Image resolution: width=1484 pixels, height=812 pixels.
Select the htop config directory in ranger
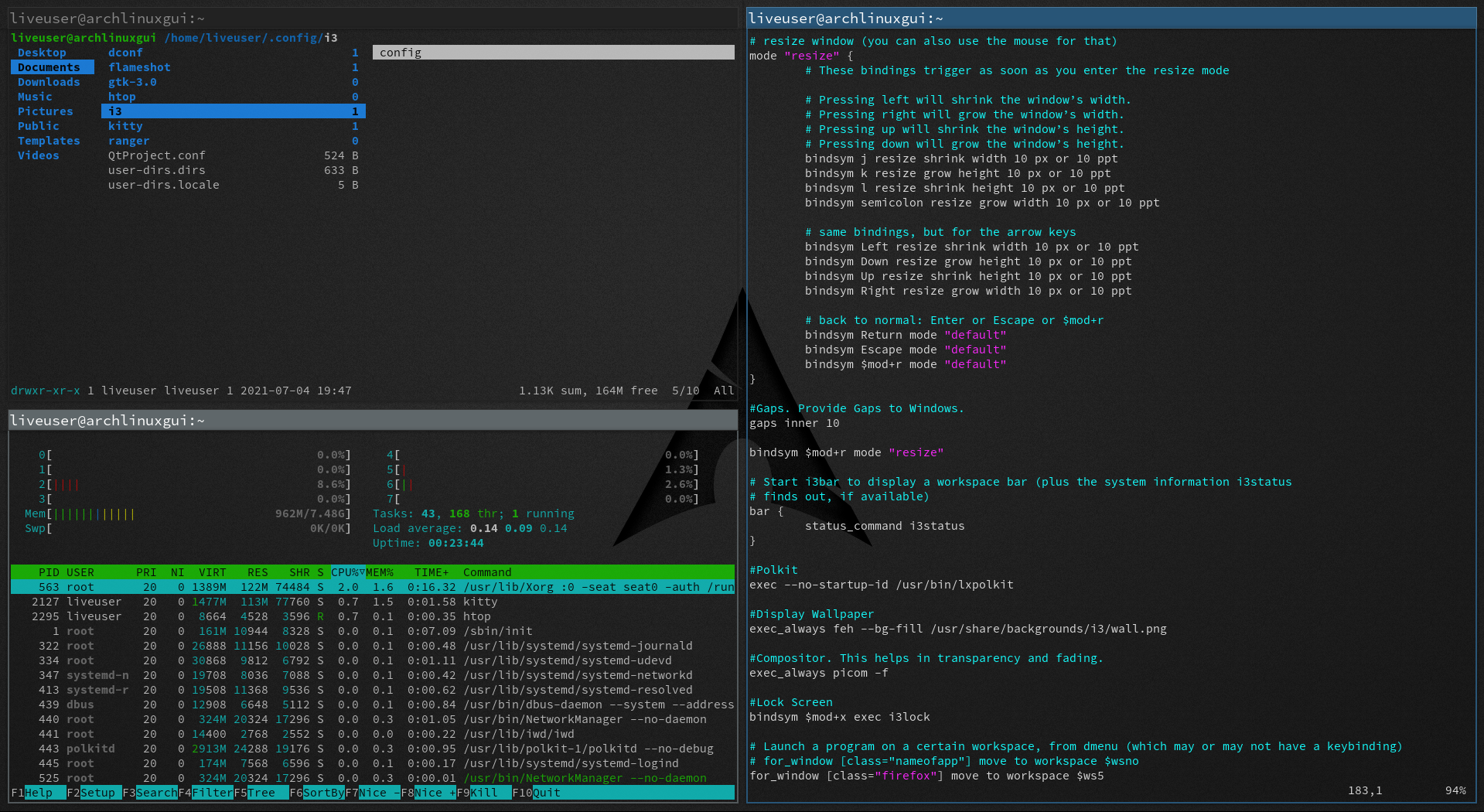pyautogui.click(x=233, y=97)
